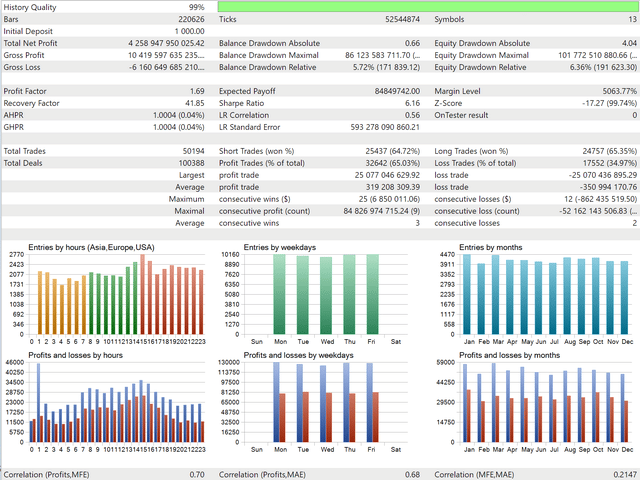Click Fri bar in Entries by weekdays chart
The image size is (640, 480).
pyautogui.click(x=372, y=294)
